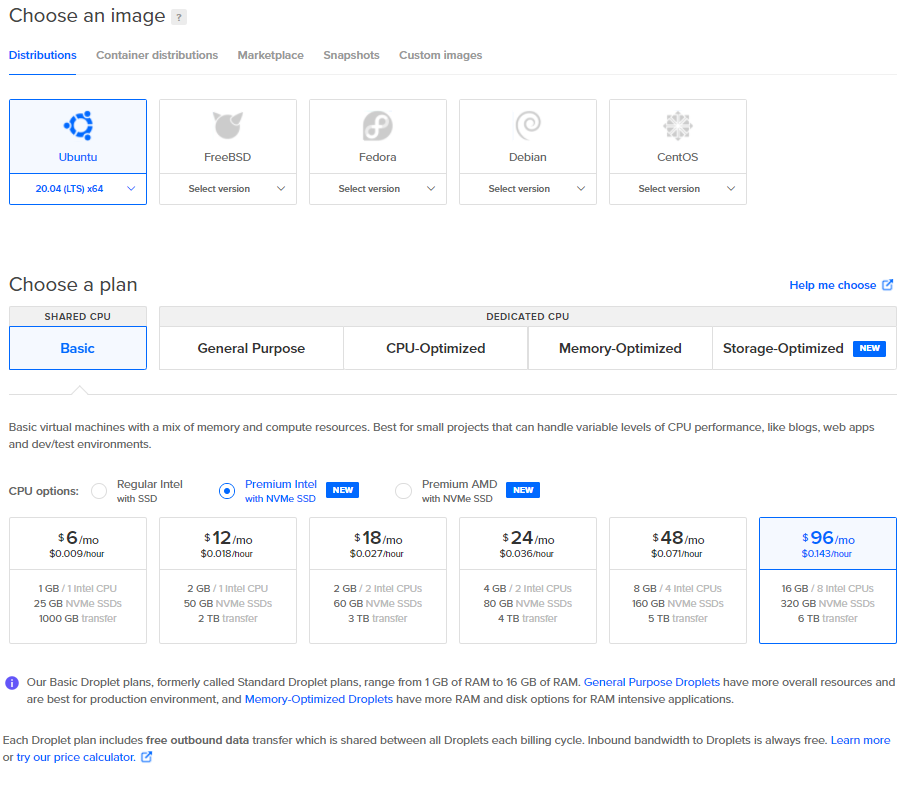Open the Marketplace tab
This screenshot has width=902, height=809.
(x=270, y=55)
